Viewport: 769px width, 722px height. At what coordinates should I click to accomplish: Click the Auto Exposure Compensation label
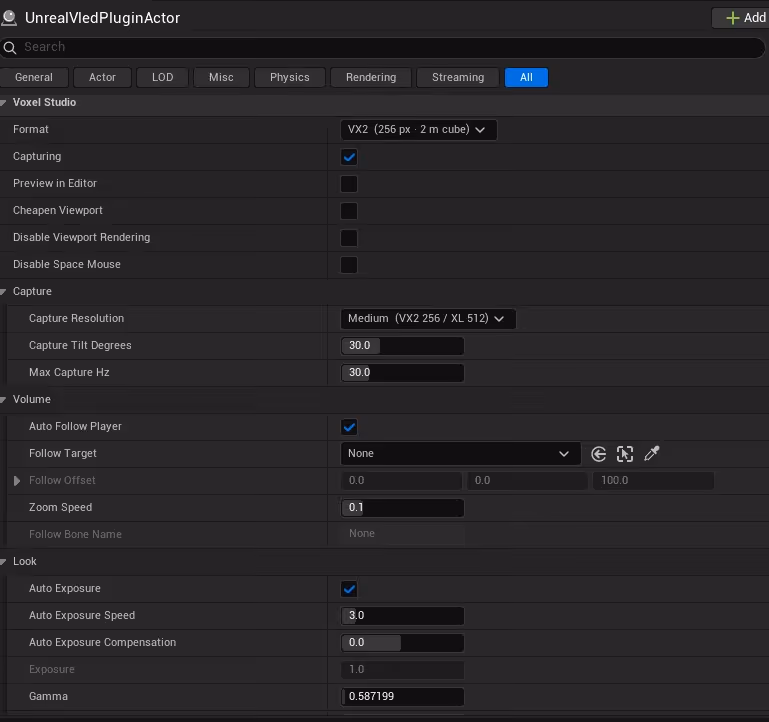click(103, 643)
